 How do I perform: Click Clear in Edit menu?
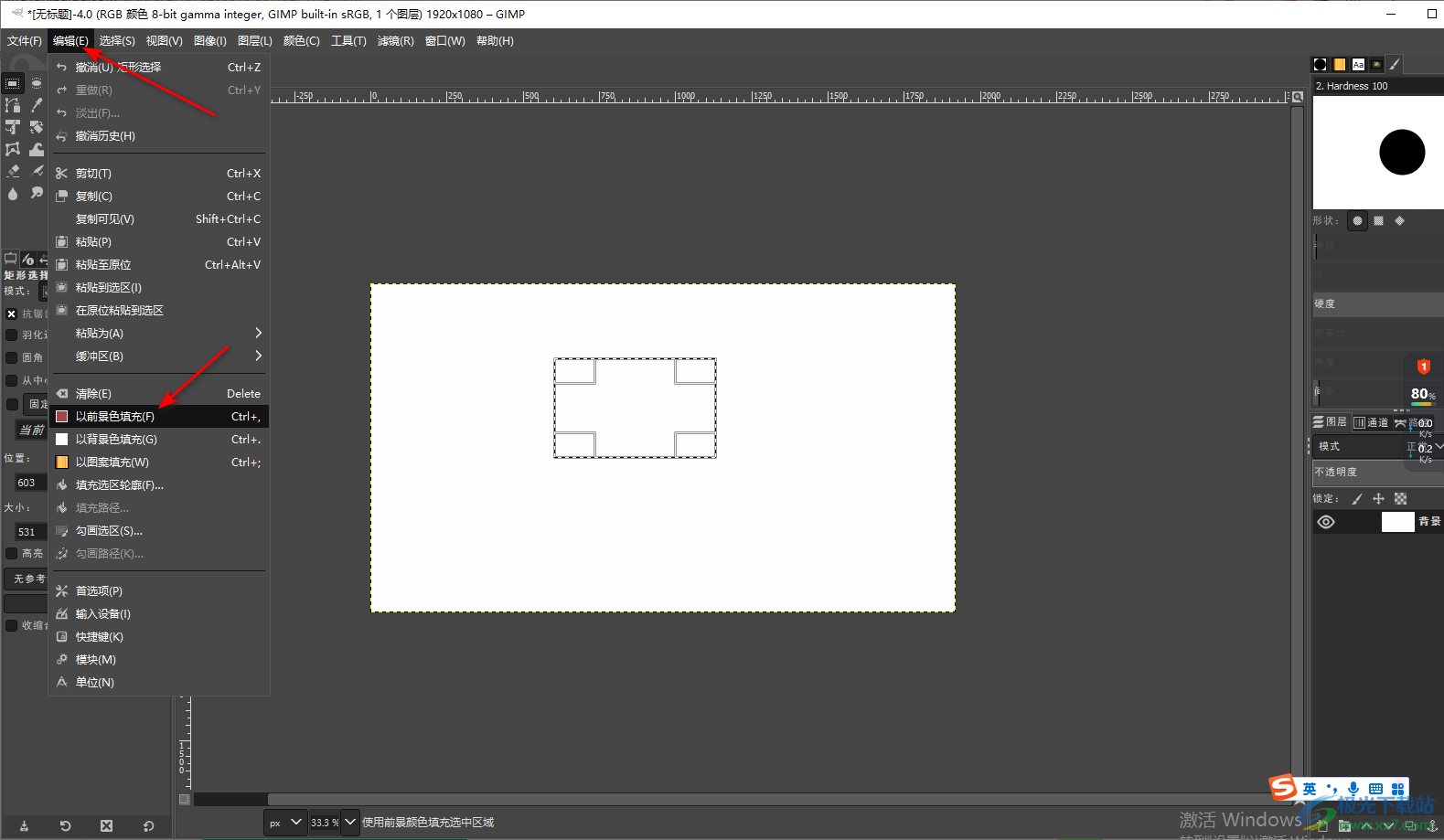[159, 394]
